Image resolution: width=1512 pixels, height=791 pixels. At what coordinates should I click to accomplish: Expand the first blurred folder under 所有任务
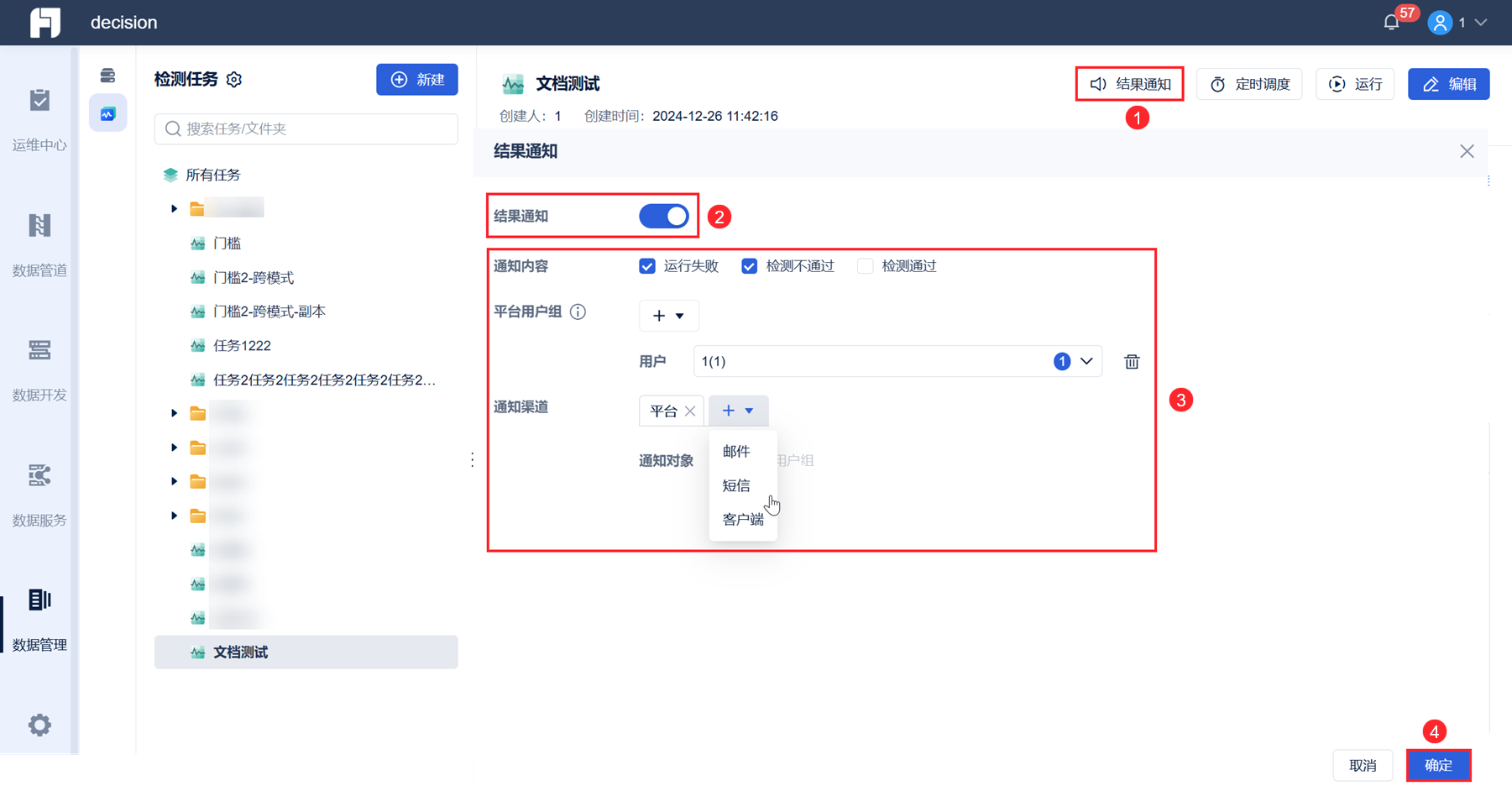pos(175,208)
